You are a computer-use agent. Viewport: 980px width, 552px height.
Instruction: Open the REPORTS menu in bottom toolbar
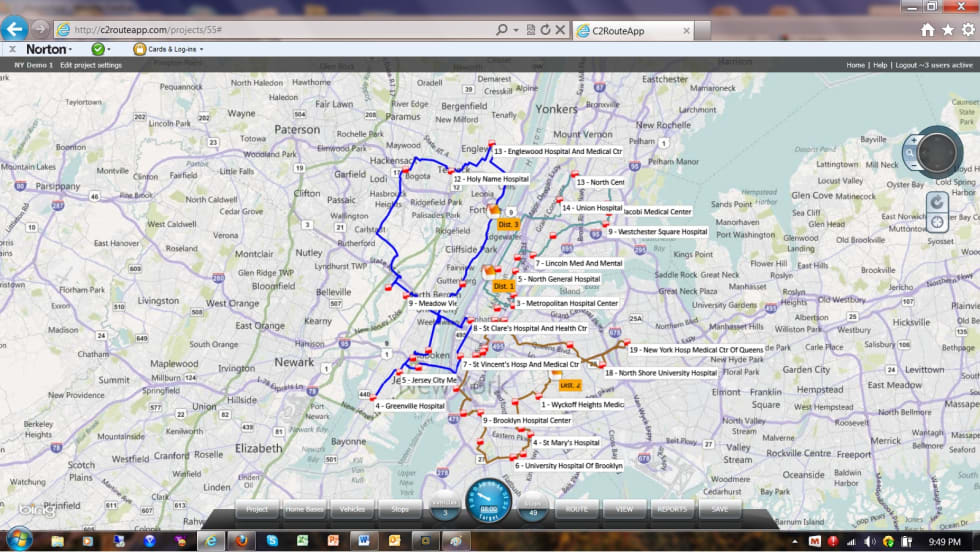(671, 509)
